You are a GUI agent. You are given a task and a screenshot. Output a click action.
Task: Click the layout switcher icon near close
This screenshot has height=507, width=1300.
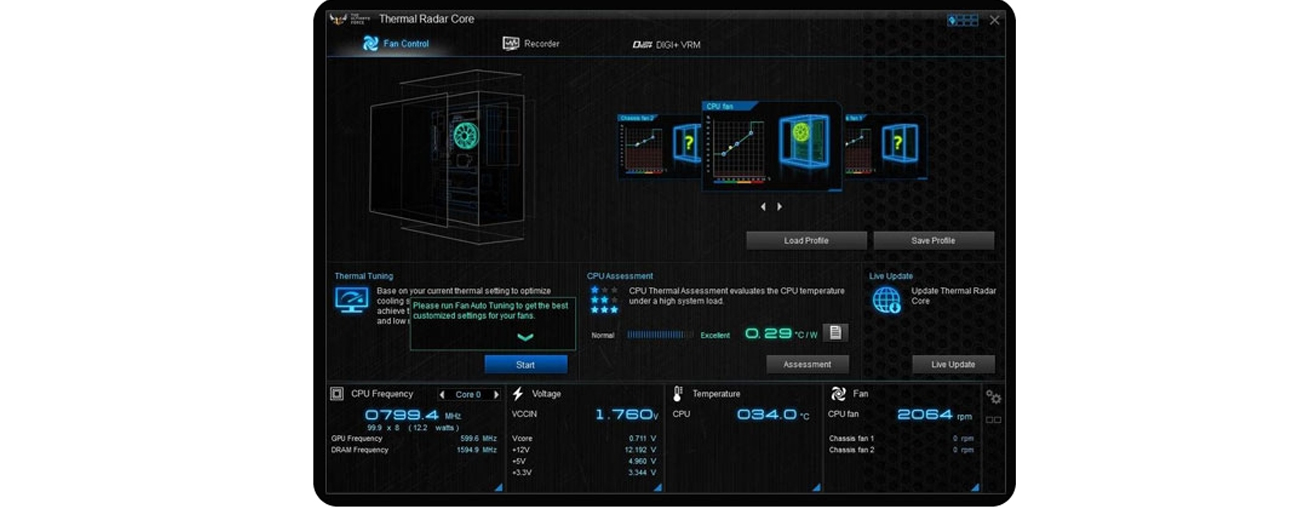coord(962,20)
